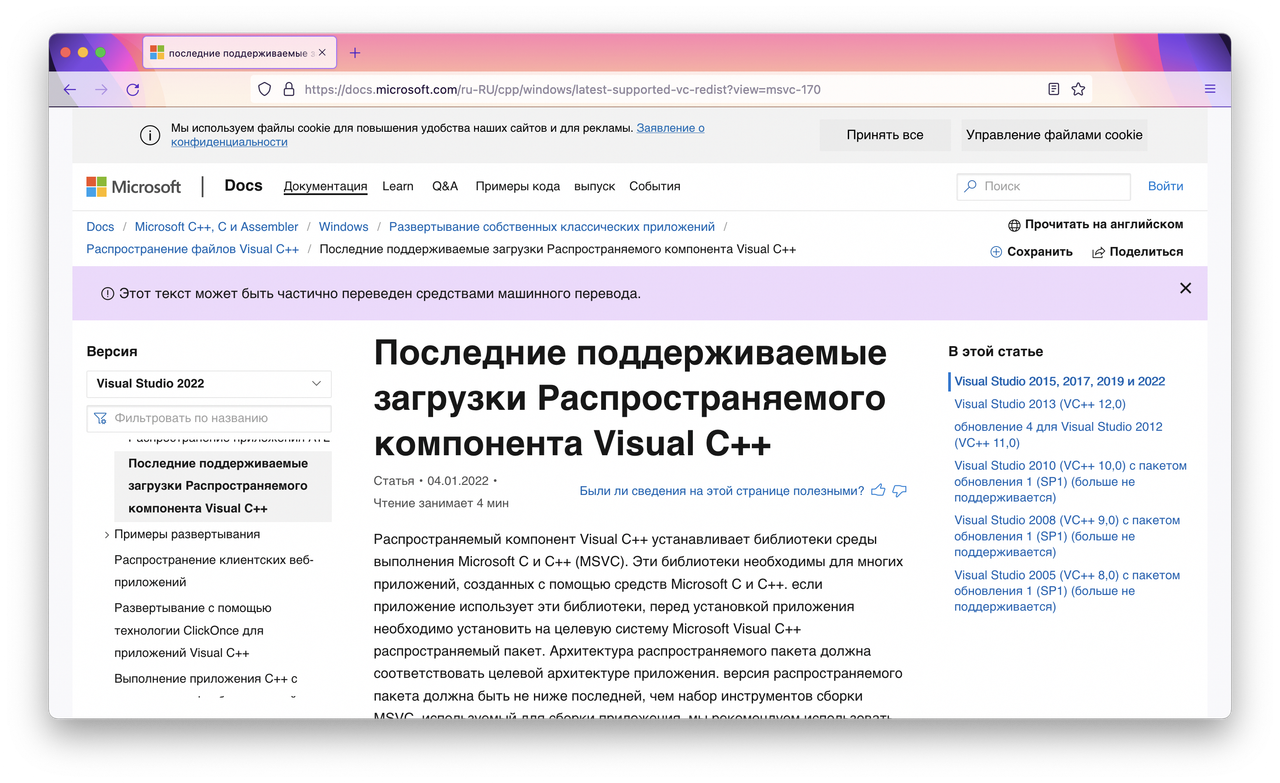Click the Войти sign-in link
The width and height of the screenshot is (1280, 783).
1166,186
